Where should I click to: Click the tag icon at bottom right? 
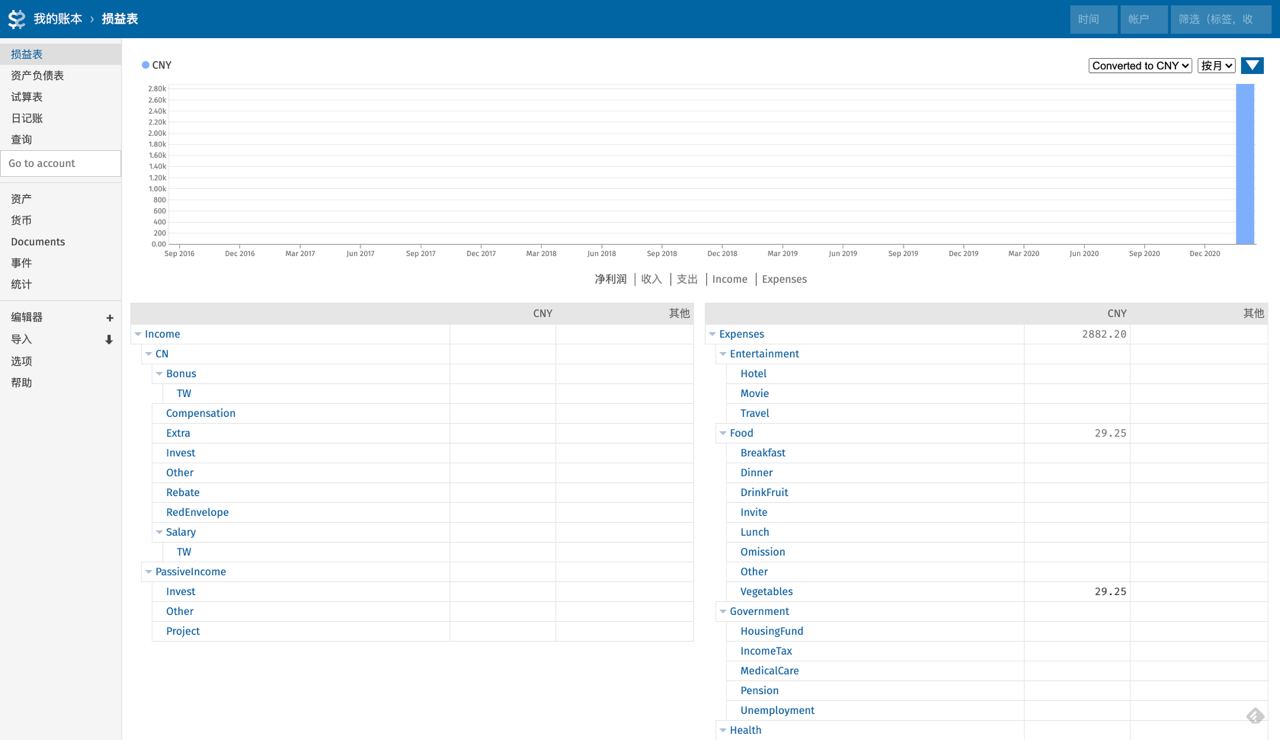[x=1255, y=715]
